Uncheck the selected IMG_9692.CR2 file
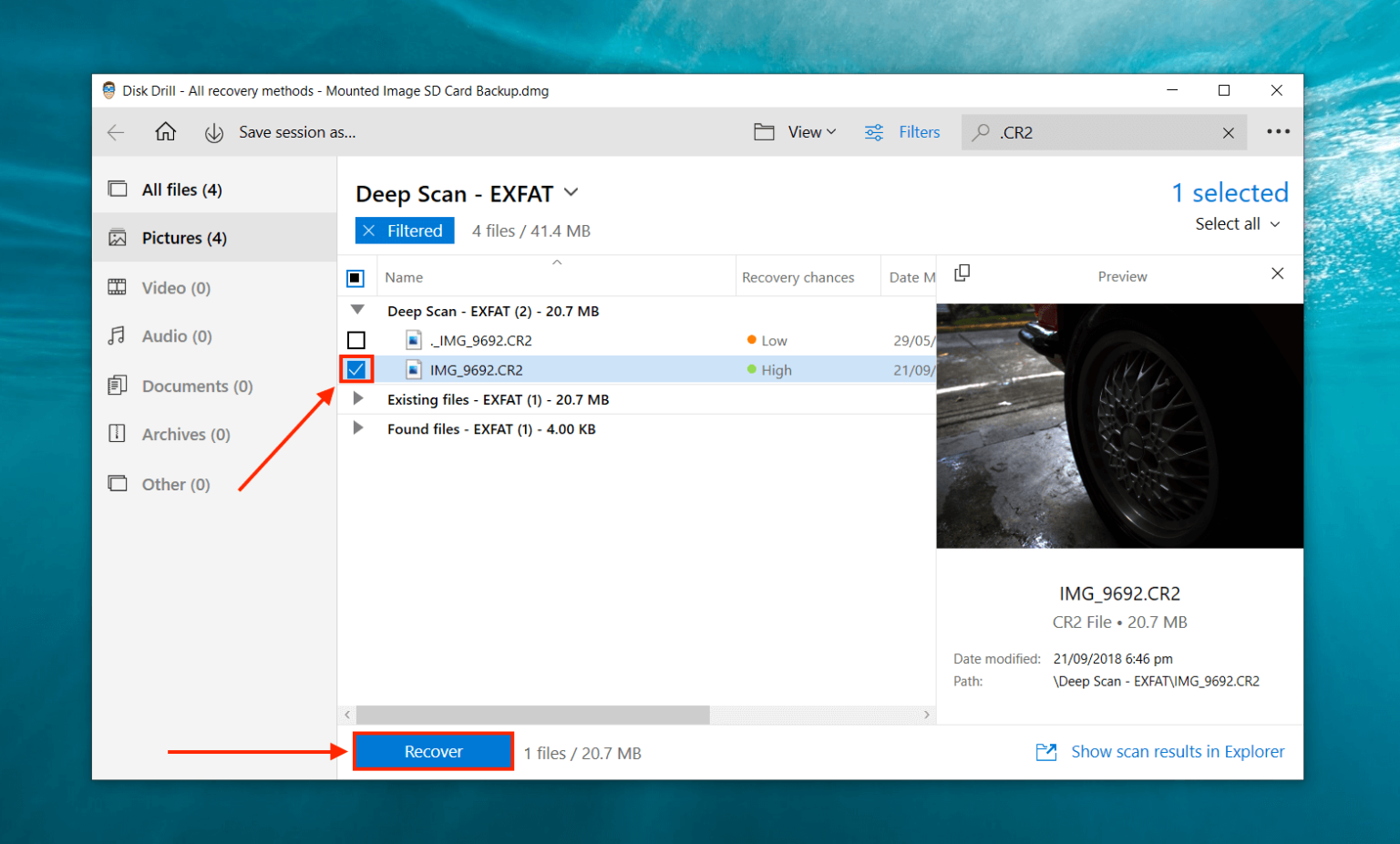The image size is (1400, 844). 355,369
